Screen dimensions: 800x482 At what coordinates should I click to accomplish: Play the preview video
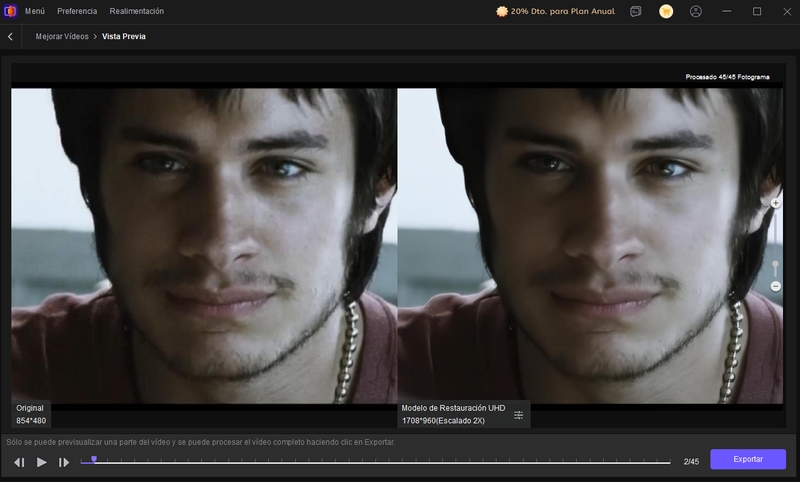coord(42,462)
